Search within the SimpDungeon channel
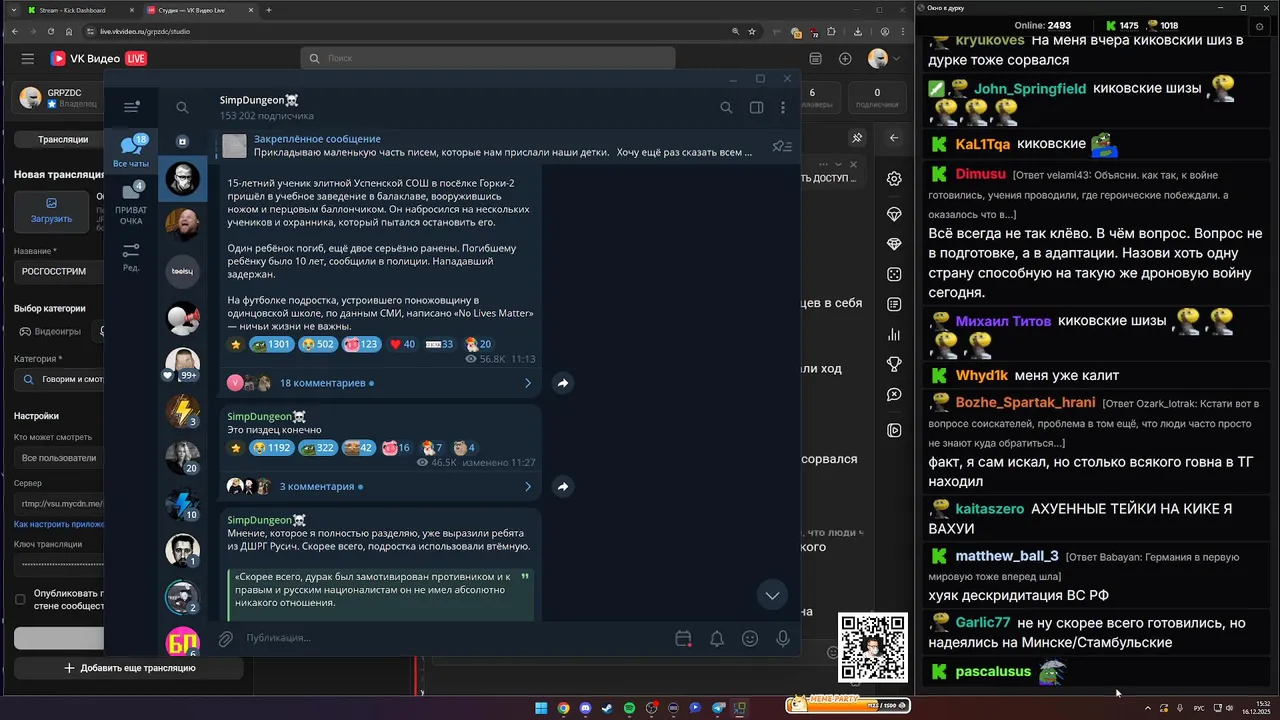Screen dimensions: 1280x720 pyautogui.click(x=726, y=108)
